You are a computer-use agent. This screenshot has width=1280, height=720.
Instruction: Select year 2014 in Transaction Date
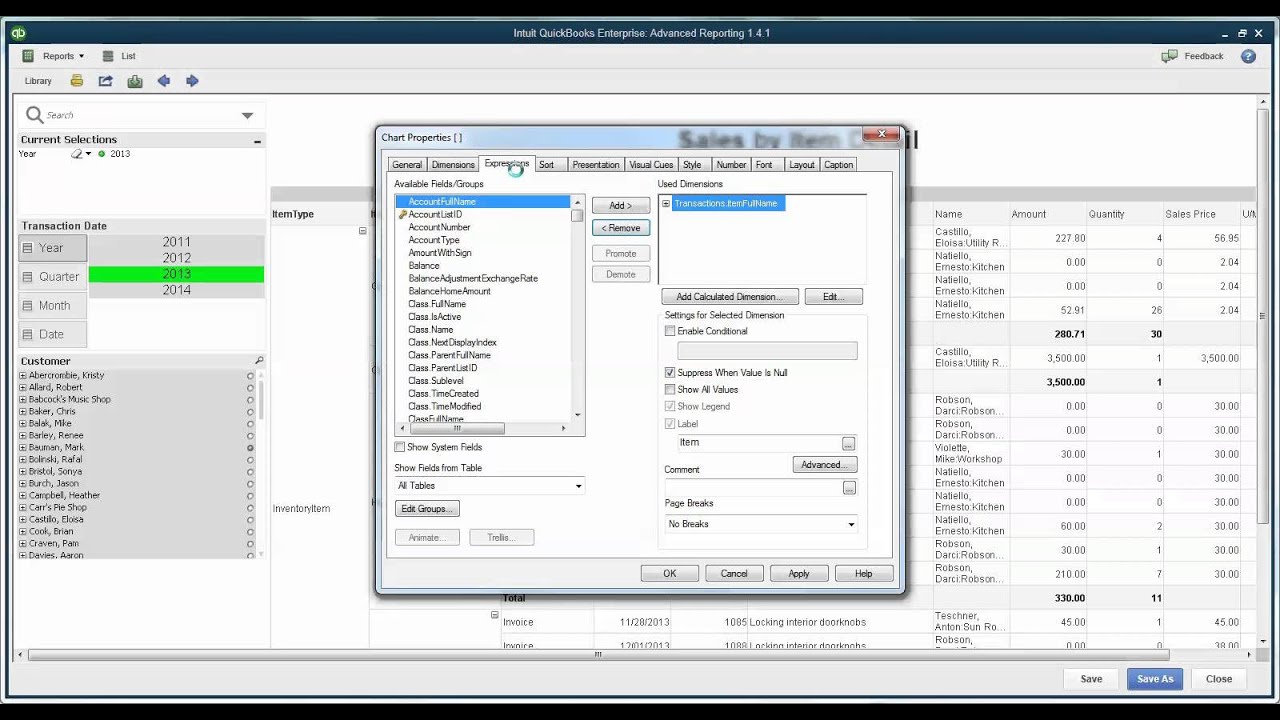[x=176, y=290]
